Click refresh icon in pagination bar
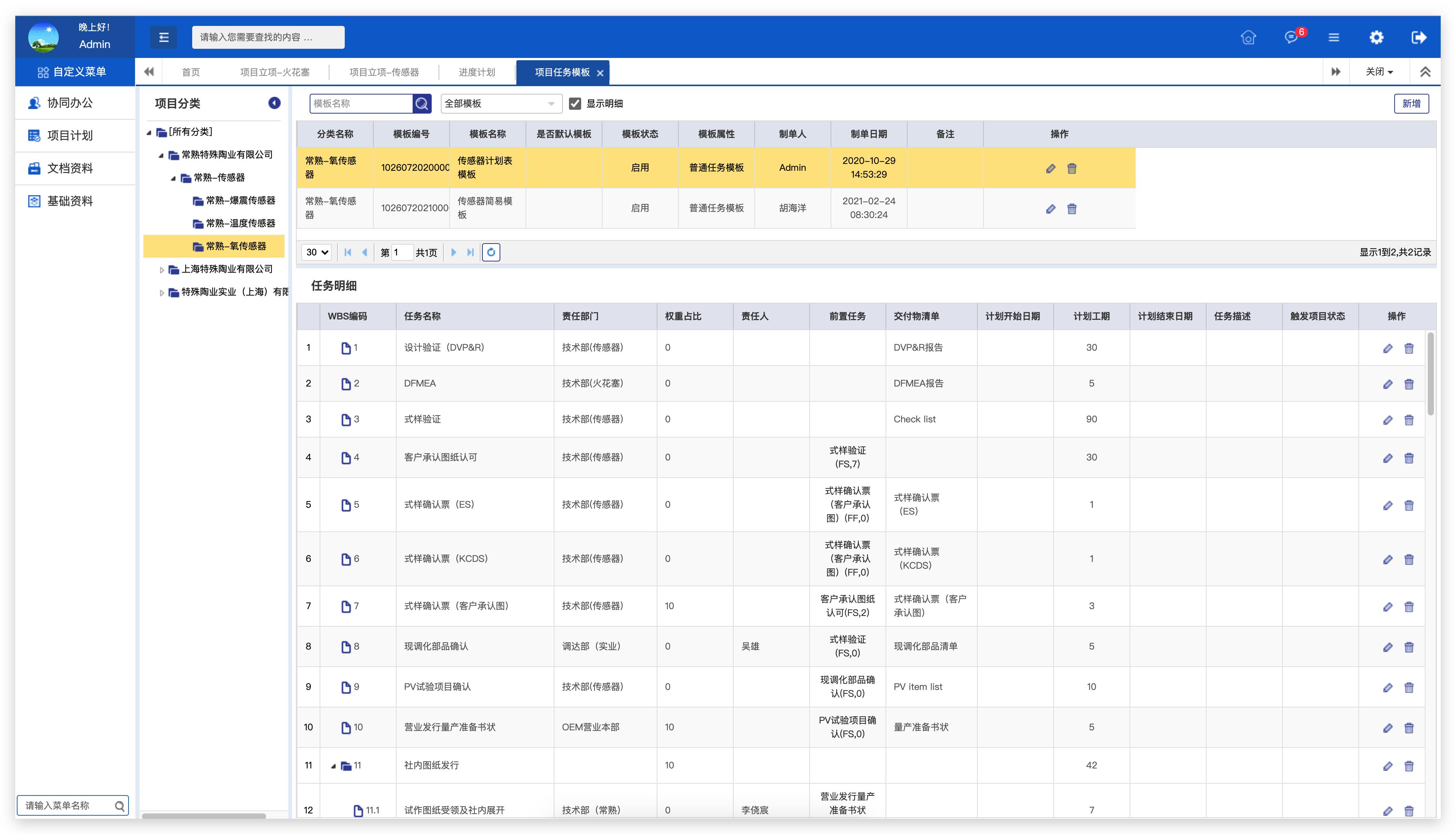 (490, 252)
